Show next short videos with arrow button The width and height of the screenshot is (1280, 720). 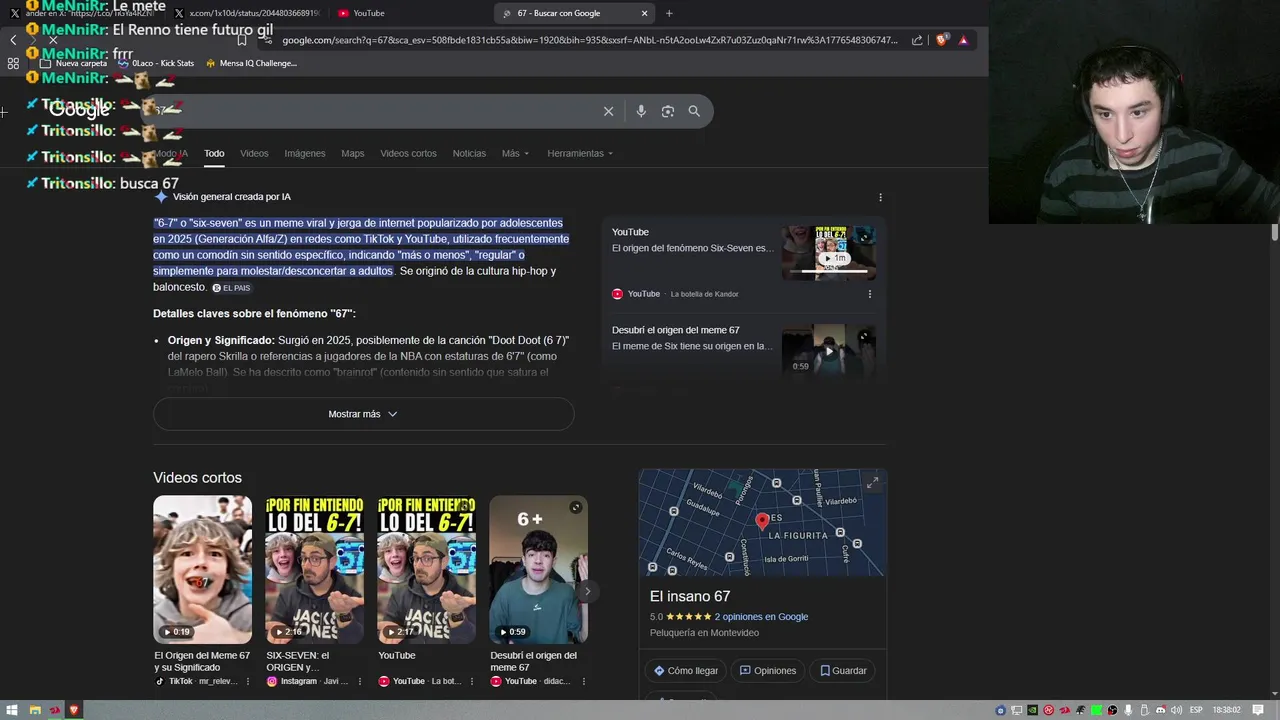pyautogui.click(x=587, y=591)
